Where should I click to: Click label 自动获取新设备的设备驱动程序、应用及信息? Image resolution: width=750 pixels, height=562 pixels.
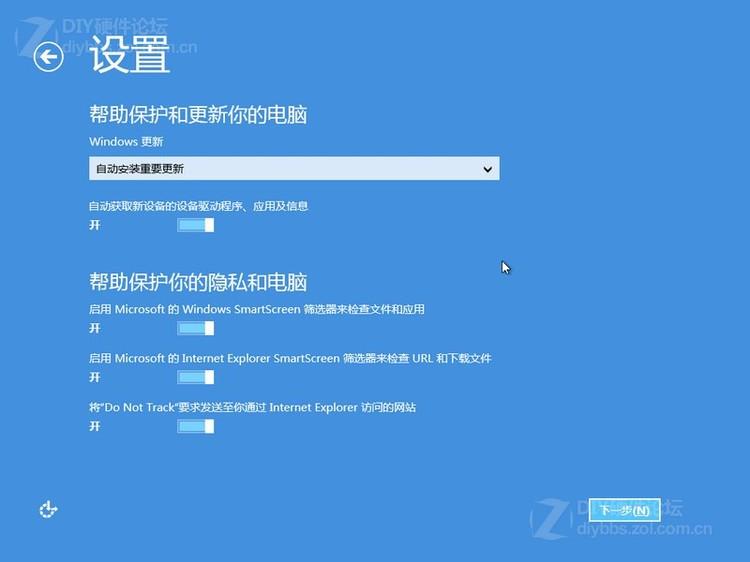199,206
